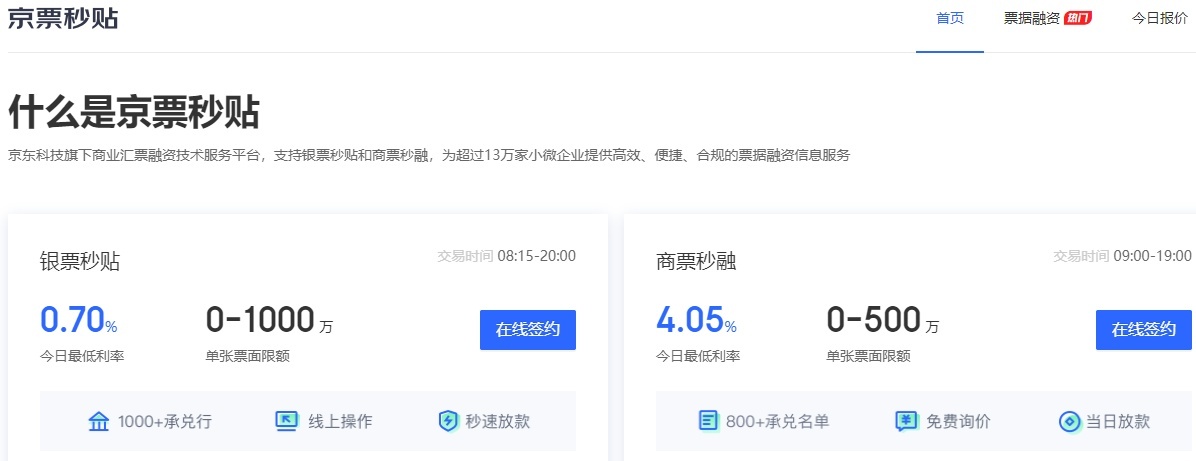
Task: Click the 免费询价 label
Action: point(958,421)
